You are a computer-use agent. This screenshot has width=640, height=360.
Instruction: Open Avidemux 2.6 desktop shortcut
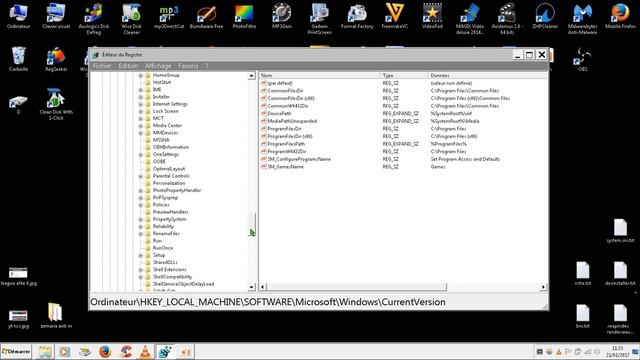pyautogui.click(x=507, y=18)
